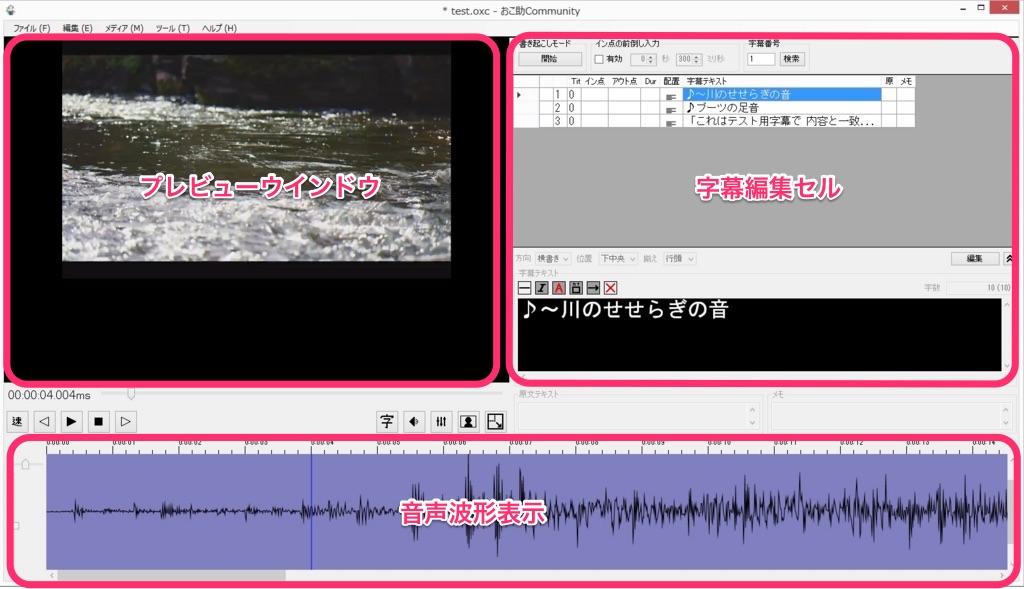This screenshot has width=1024, height=589.
Task: Open the ヘルプ (H) menu
Action: (x=219, y=28)
